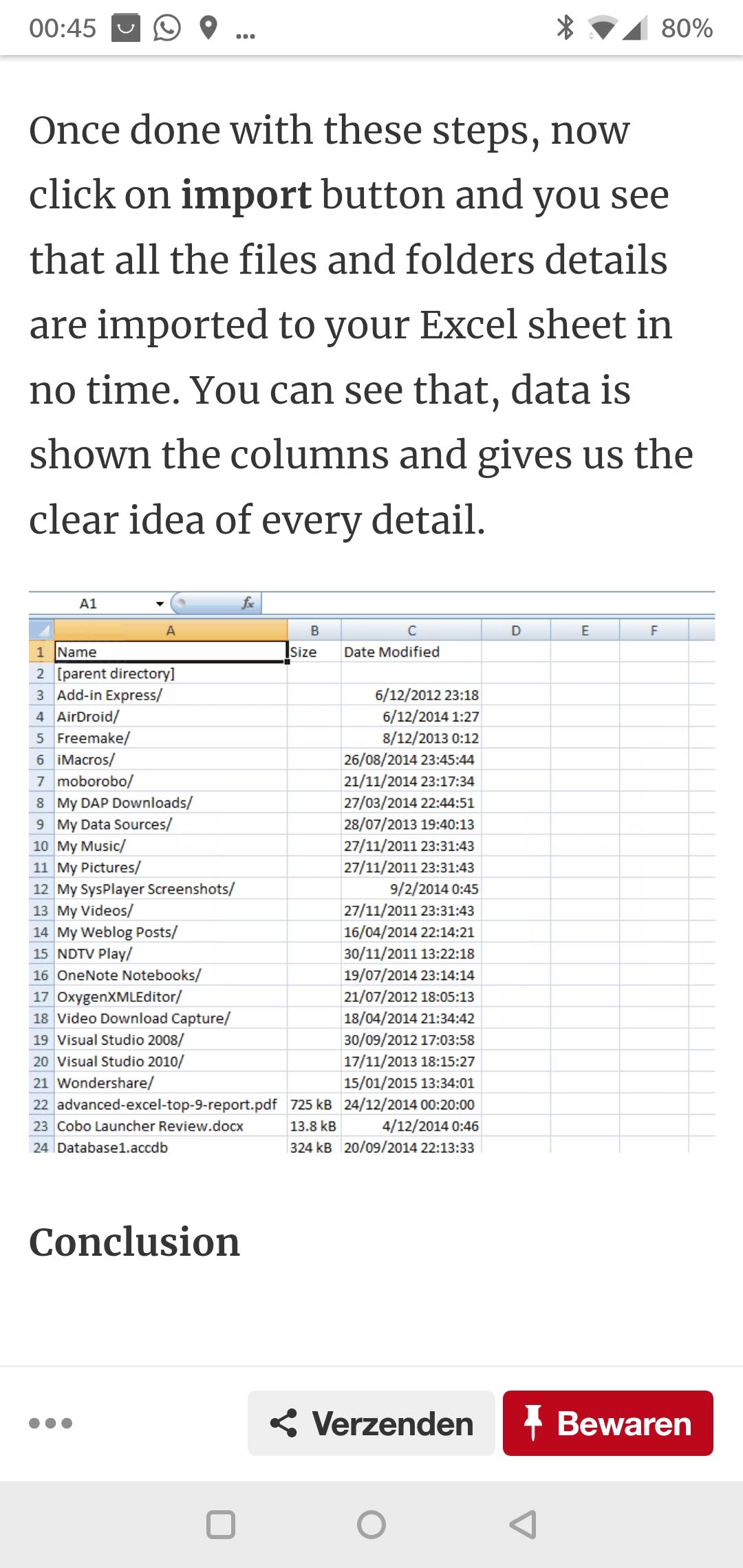Tap the status bar overflow dots
This screenshot has width=743, height=1568.
pos(245,35)
